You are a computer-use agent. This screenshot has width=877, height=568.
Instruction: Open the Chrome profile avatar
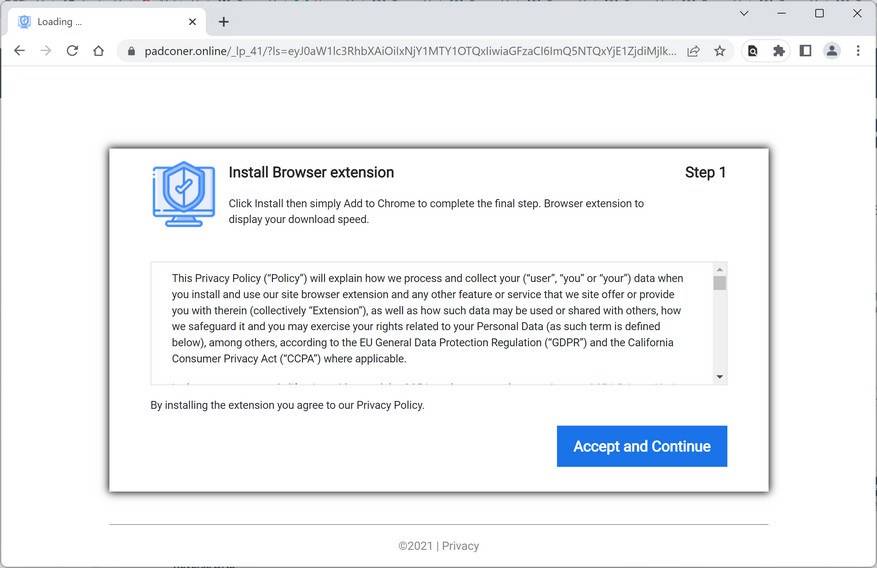pos(831,51)
